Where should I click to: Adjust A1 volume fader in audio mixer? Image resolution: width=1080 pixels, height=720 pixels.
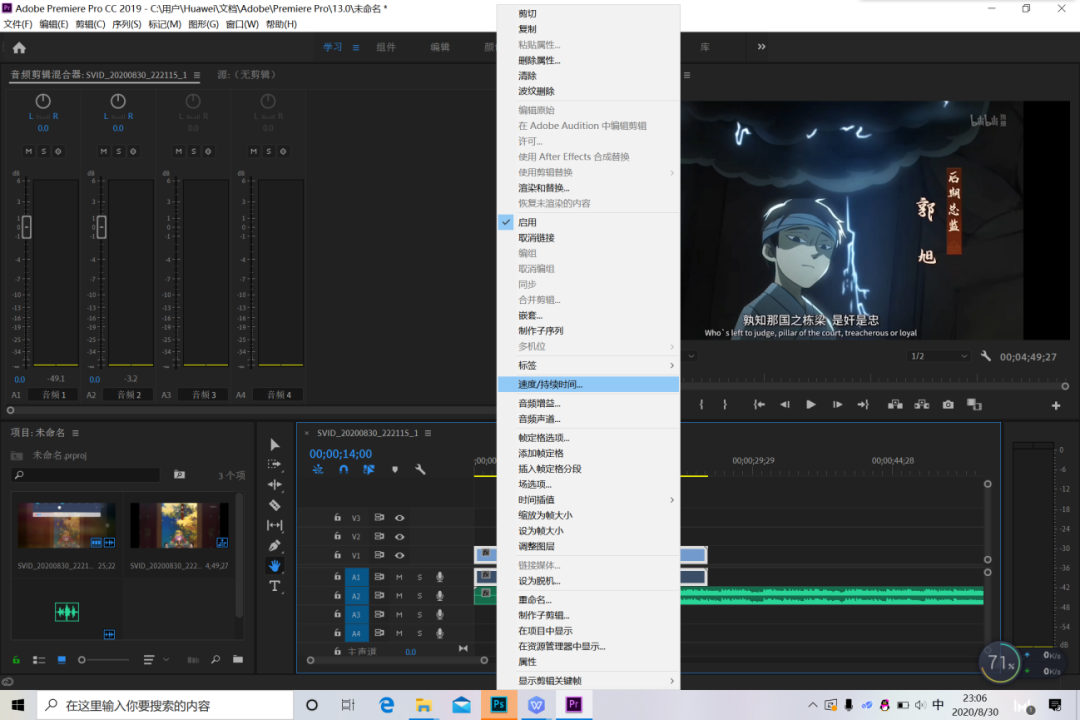pyautogui.click(x=26, y=227)
